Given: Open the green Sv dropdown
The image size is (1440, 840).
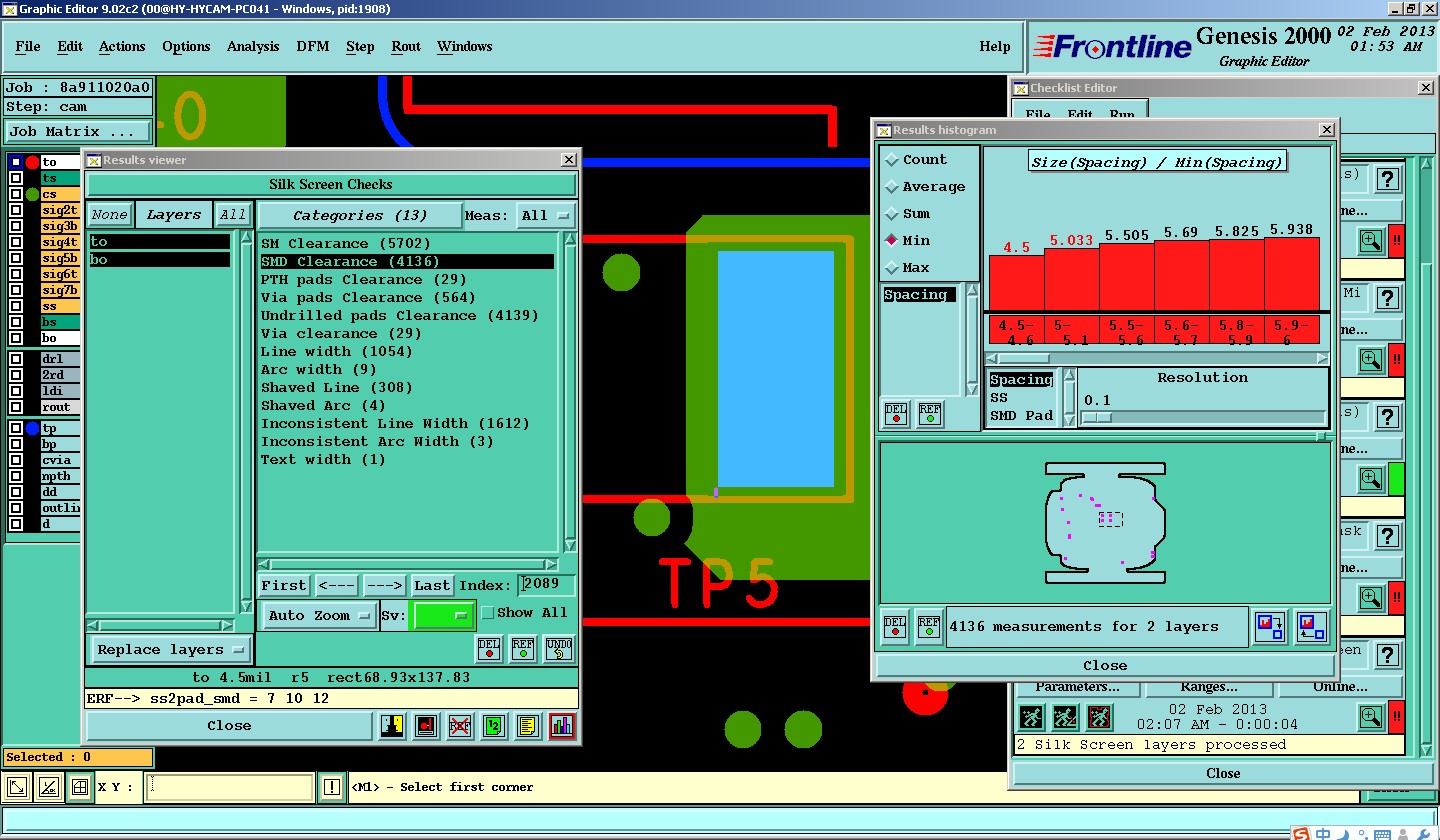Looking at the screenshot, I should (445, 616).
